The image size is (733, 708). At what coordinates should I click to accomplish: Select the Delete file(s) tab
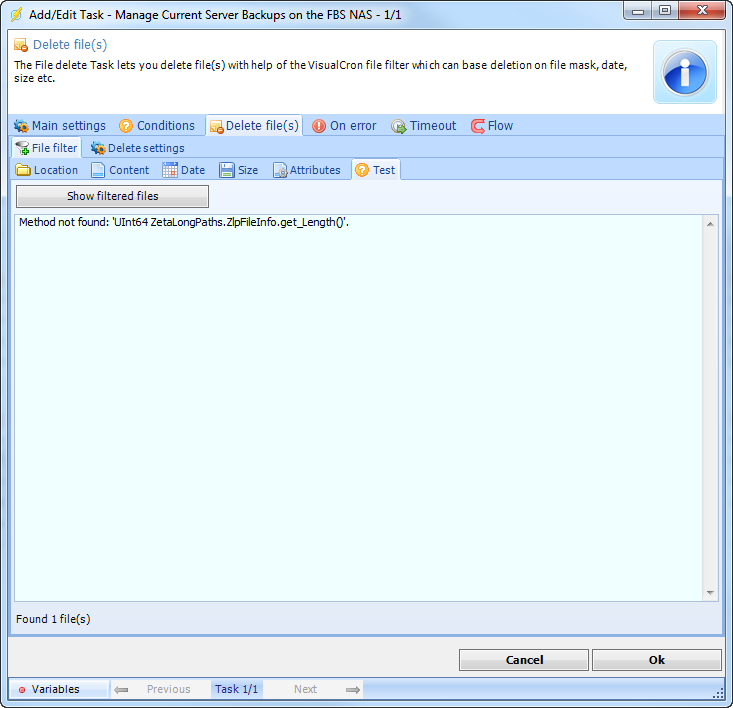(x=254, y=126)
